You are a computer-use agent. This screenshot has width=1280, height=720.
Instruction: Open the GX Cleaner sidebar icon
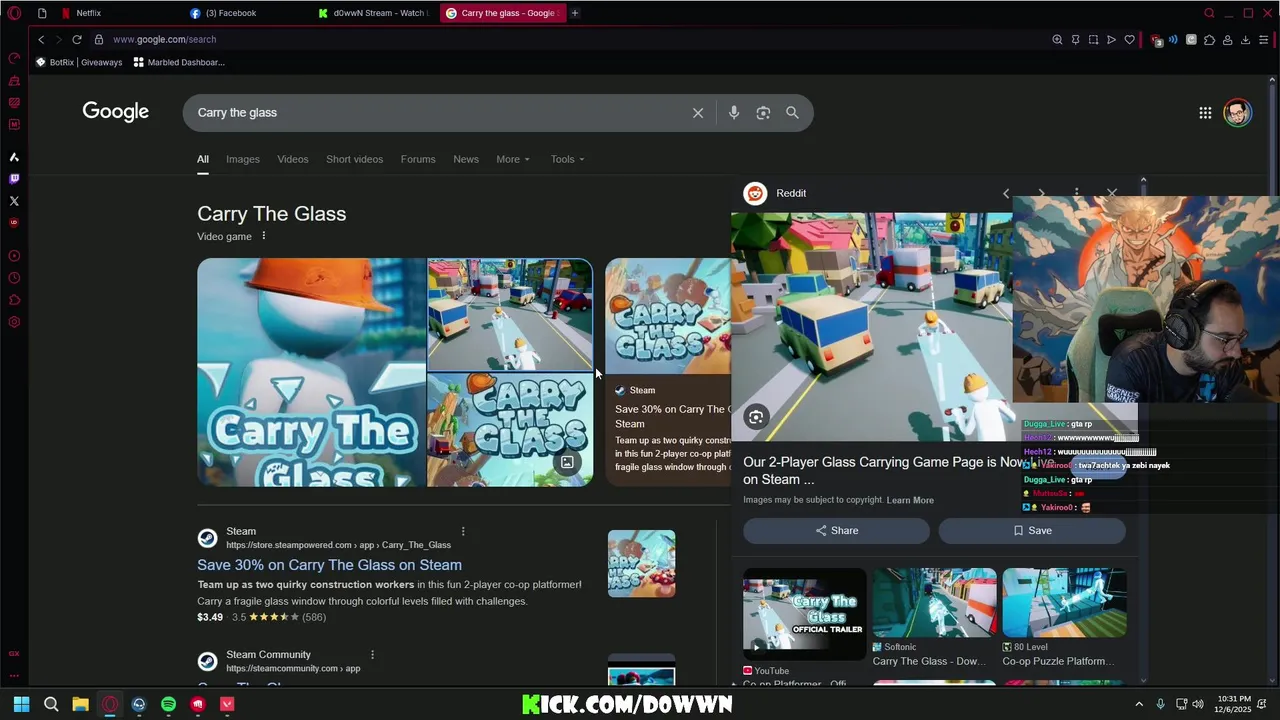(x=14, y=80)
